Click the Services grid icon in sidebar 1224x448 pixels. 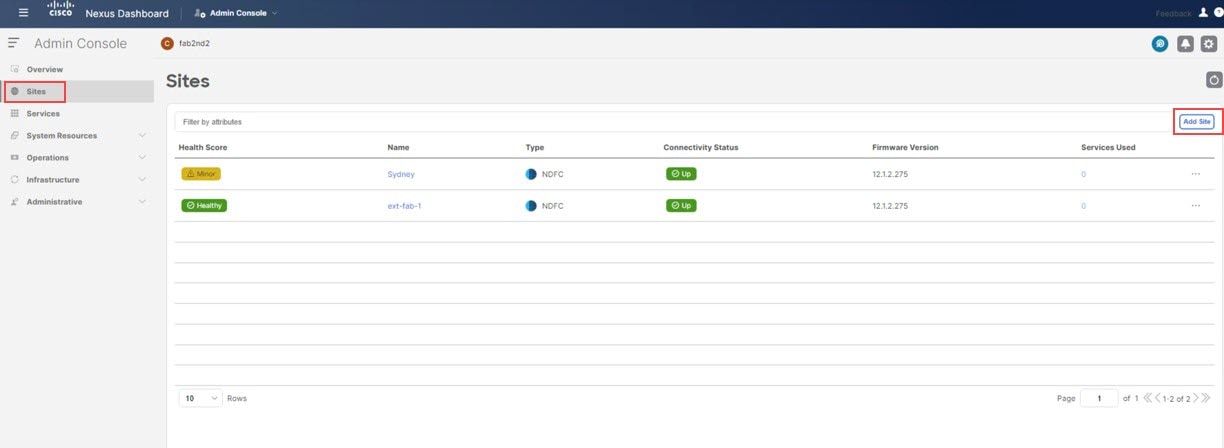[14, 113]
